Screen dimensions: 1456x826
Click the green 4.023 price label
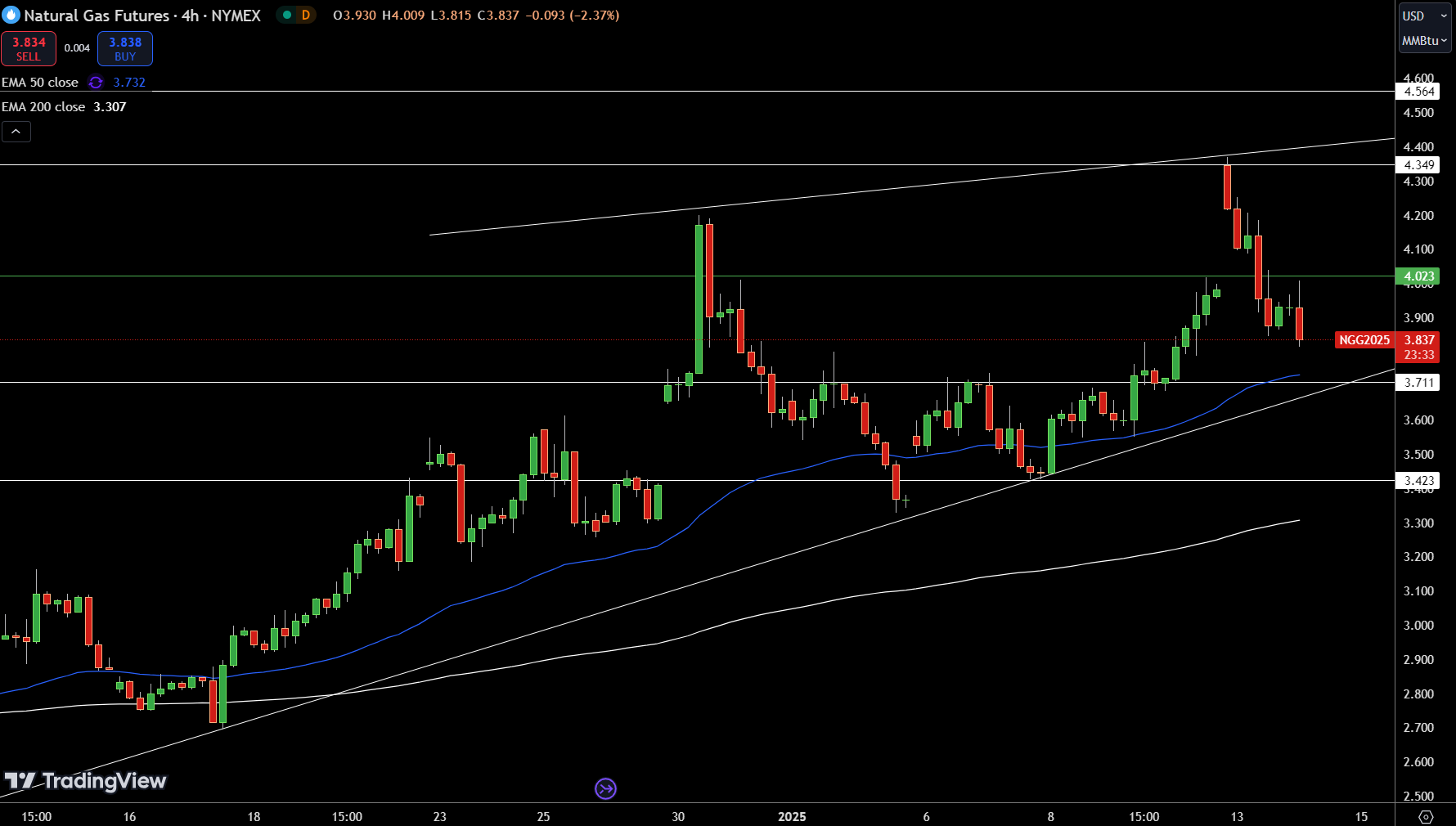(x=1419, y=276)
